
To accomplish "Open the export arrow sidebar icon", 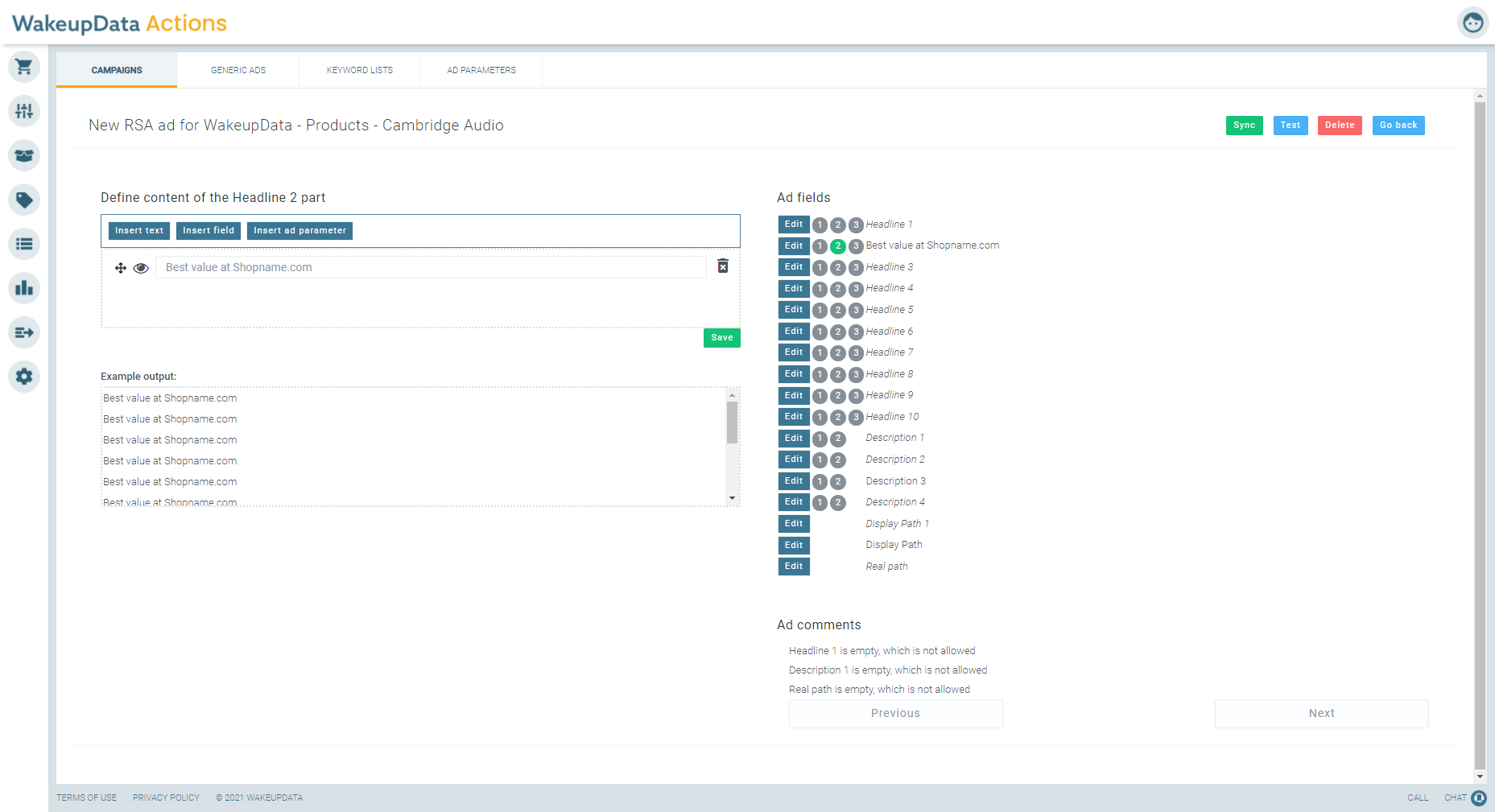I will coord(24,332).
